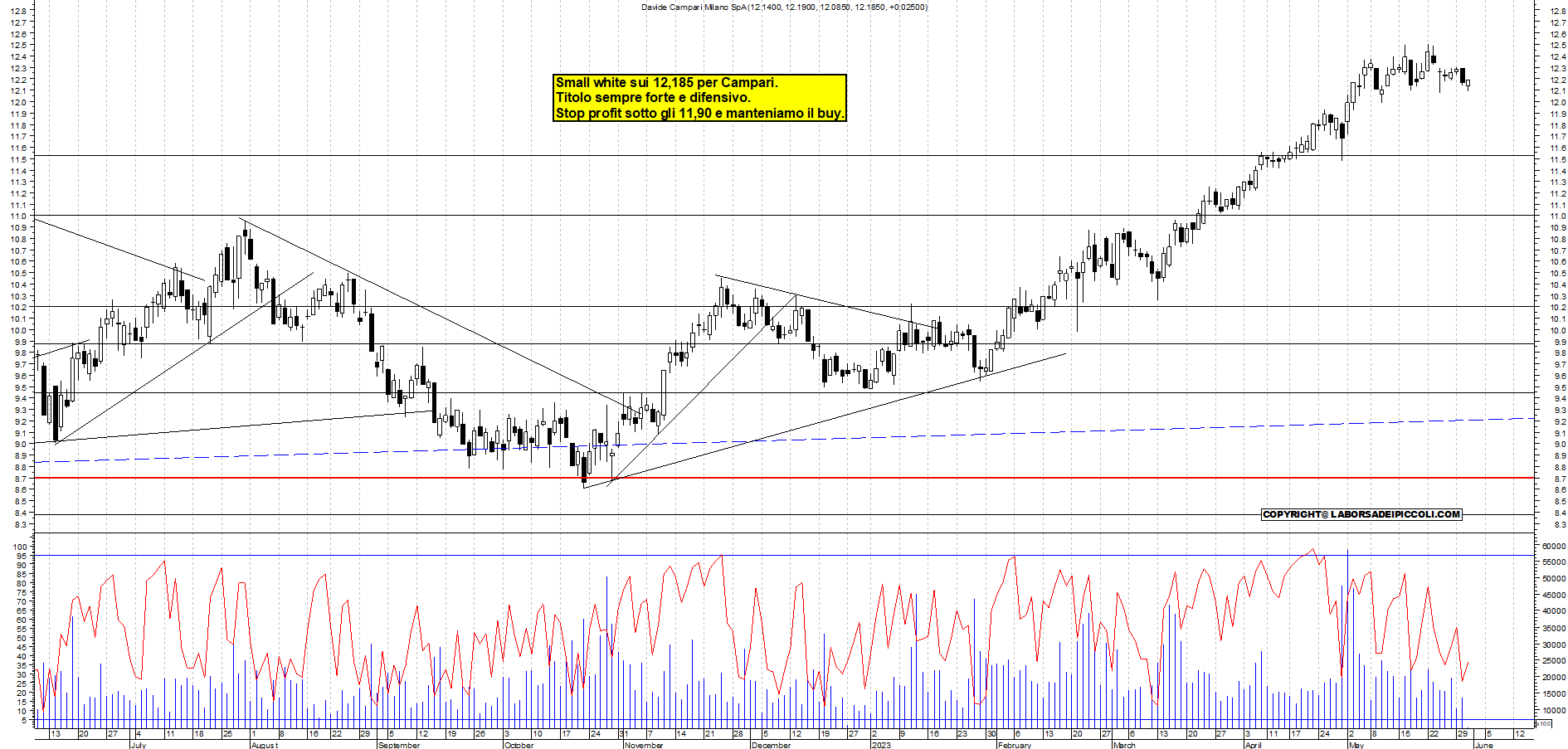Click the 'July' month label on time axis
Screen dimensions: 1568x749
tap(138, 745)
